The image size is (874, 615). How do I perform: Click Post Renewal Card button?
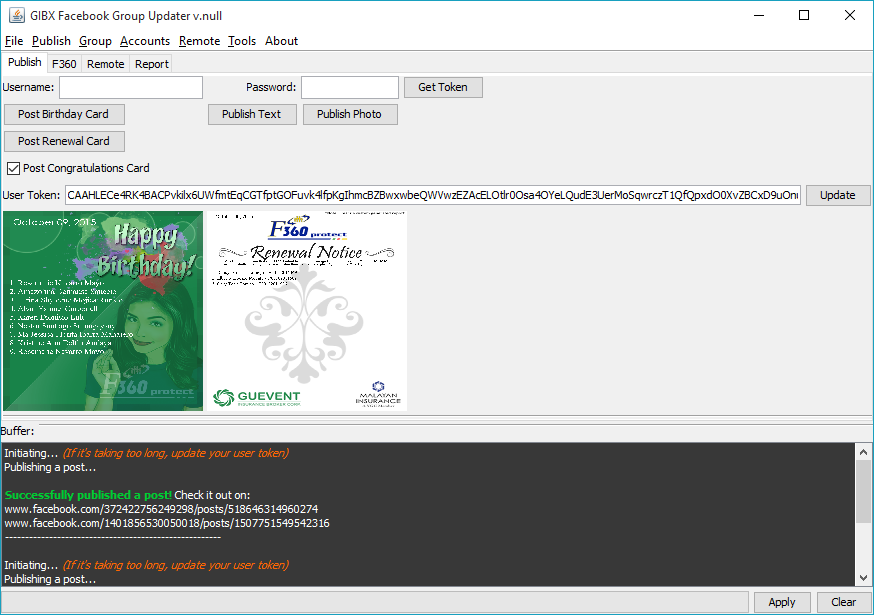pyautogui.click(x=64, y=141)
